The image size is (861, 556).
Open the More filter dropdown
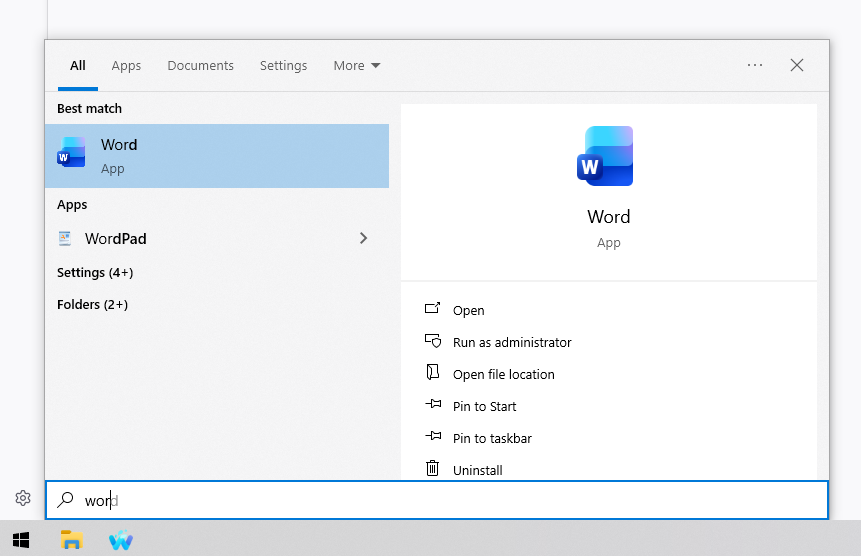coord(356,65)
